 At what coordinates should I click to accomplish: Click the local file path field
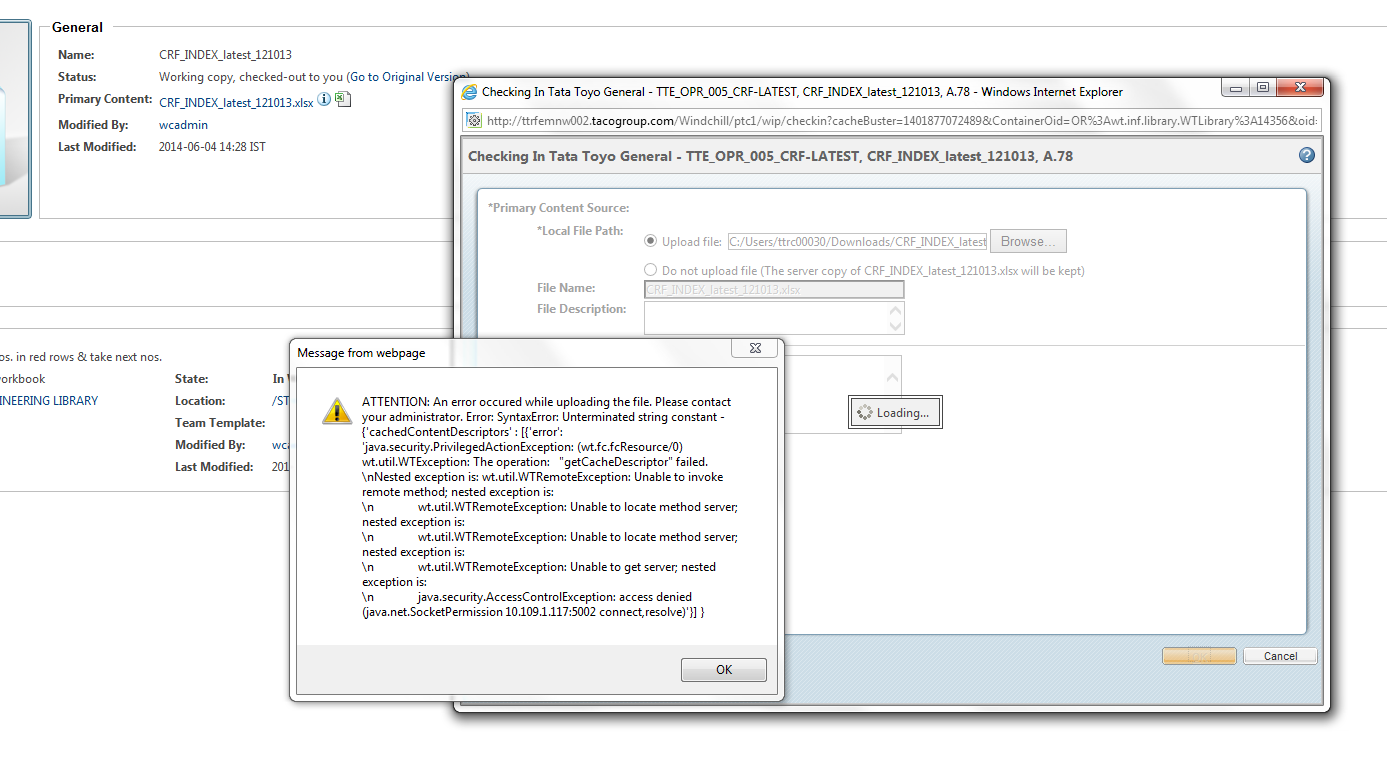857,241
